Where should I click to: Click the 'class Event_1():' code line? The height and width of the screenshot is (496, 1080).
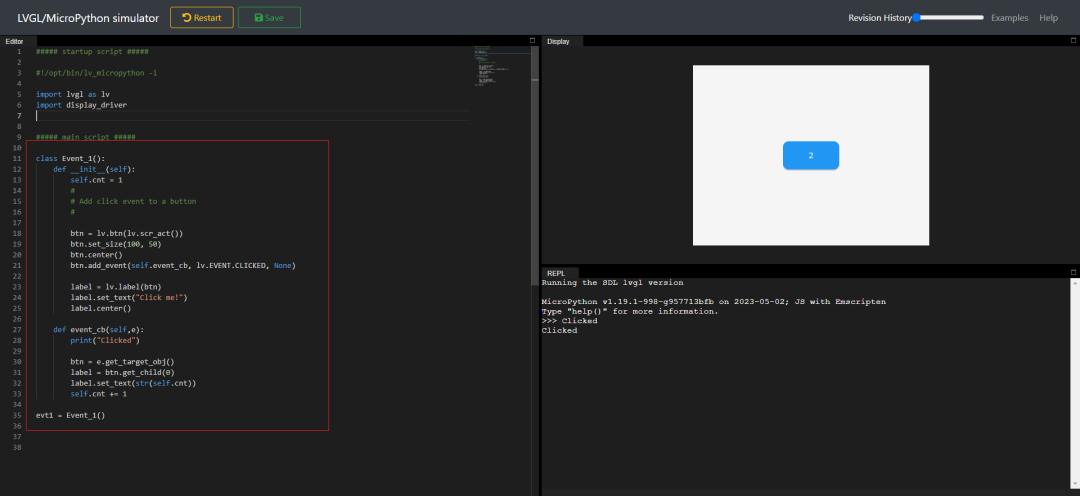click(x=70, y=159)
